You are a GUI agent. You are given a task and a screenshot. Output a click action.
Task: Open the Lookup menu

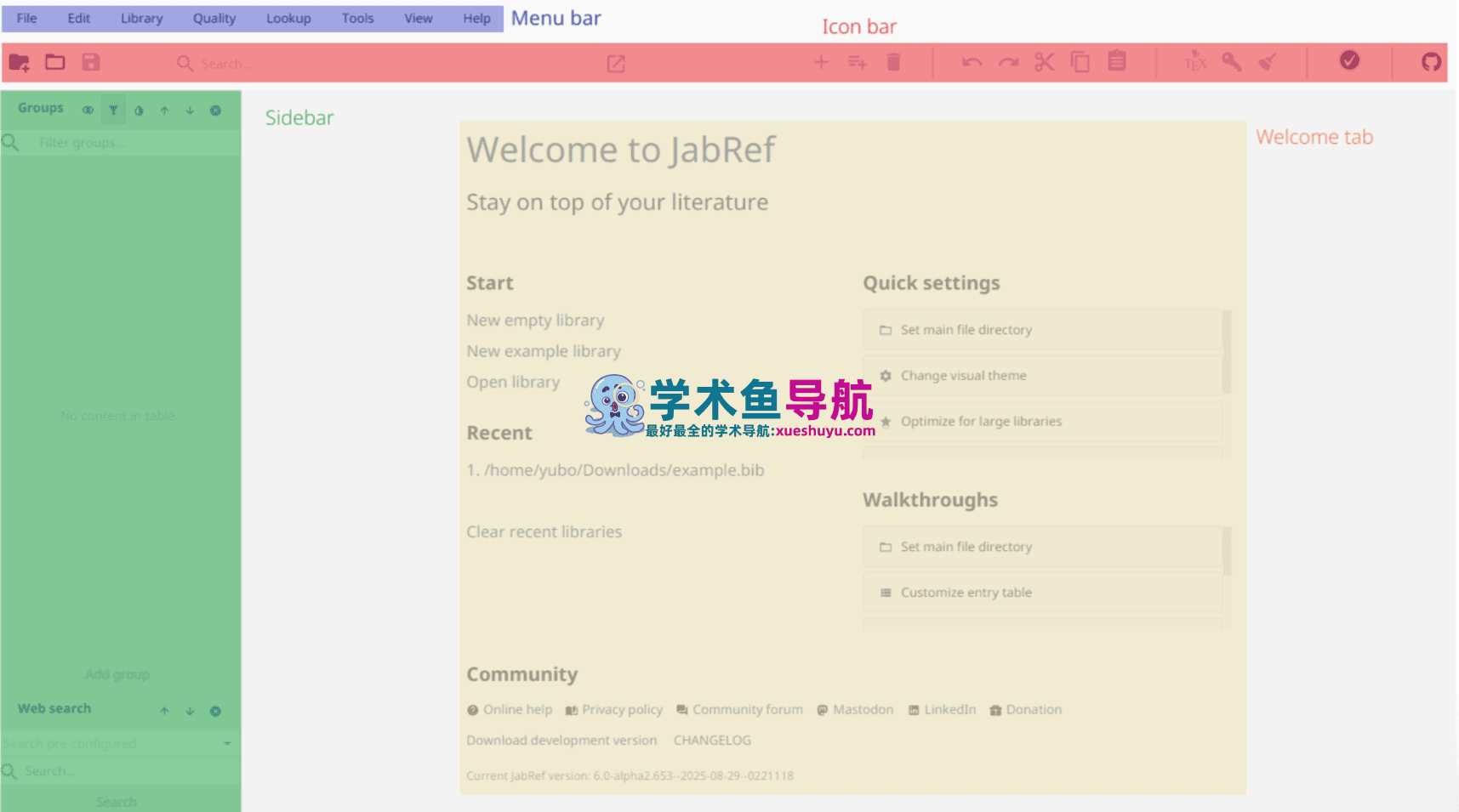click(288, 18)
